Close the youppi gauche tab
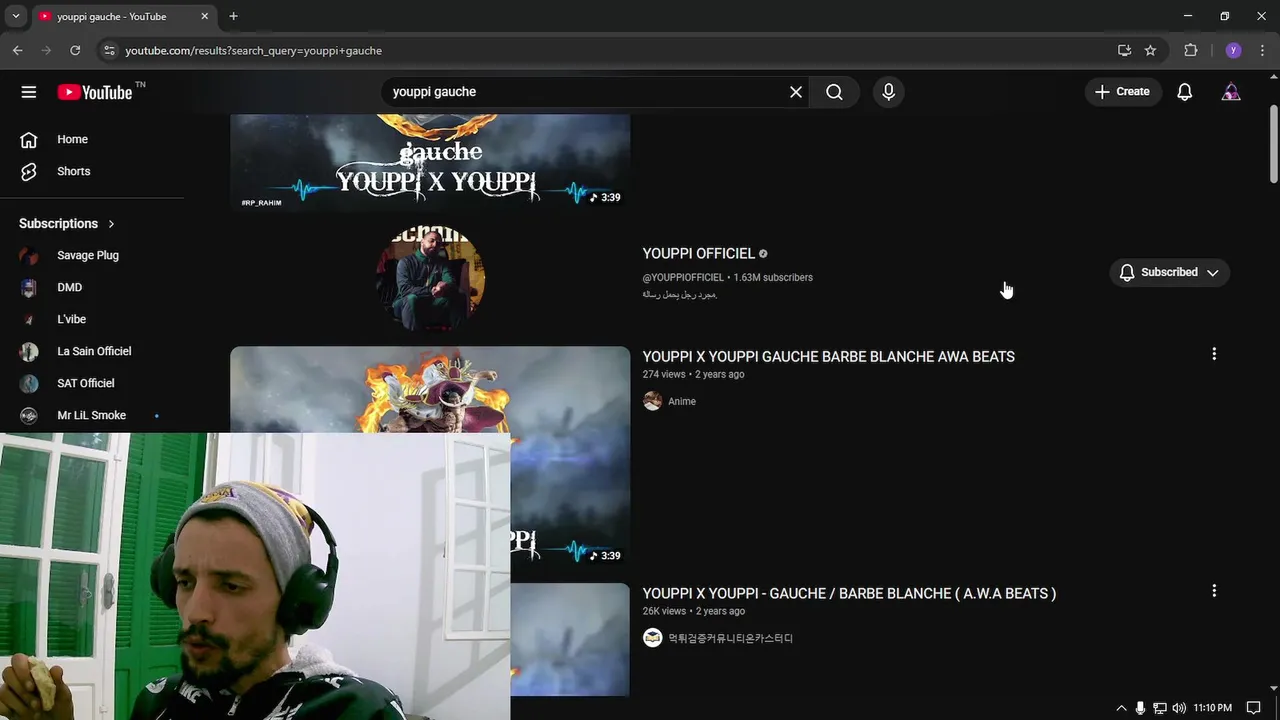The height and width of the screenshot is (720, 1280). (205, 16)
